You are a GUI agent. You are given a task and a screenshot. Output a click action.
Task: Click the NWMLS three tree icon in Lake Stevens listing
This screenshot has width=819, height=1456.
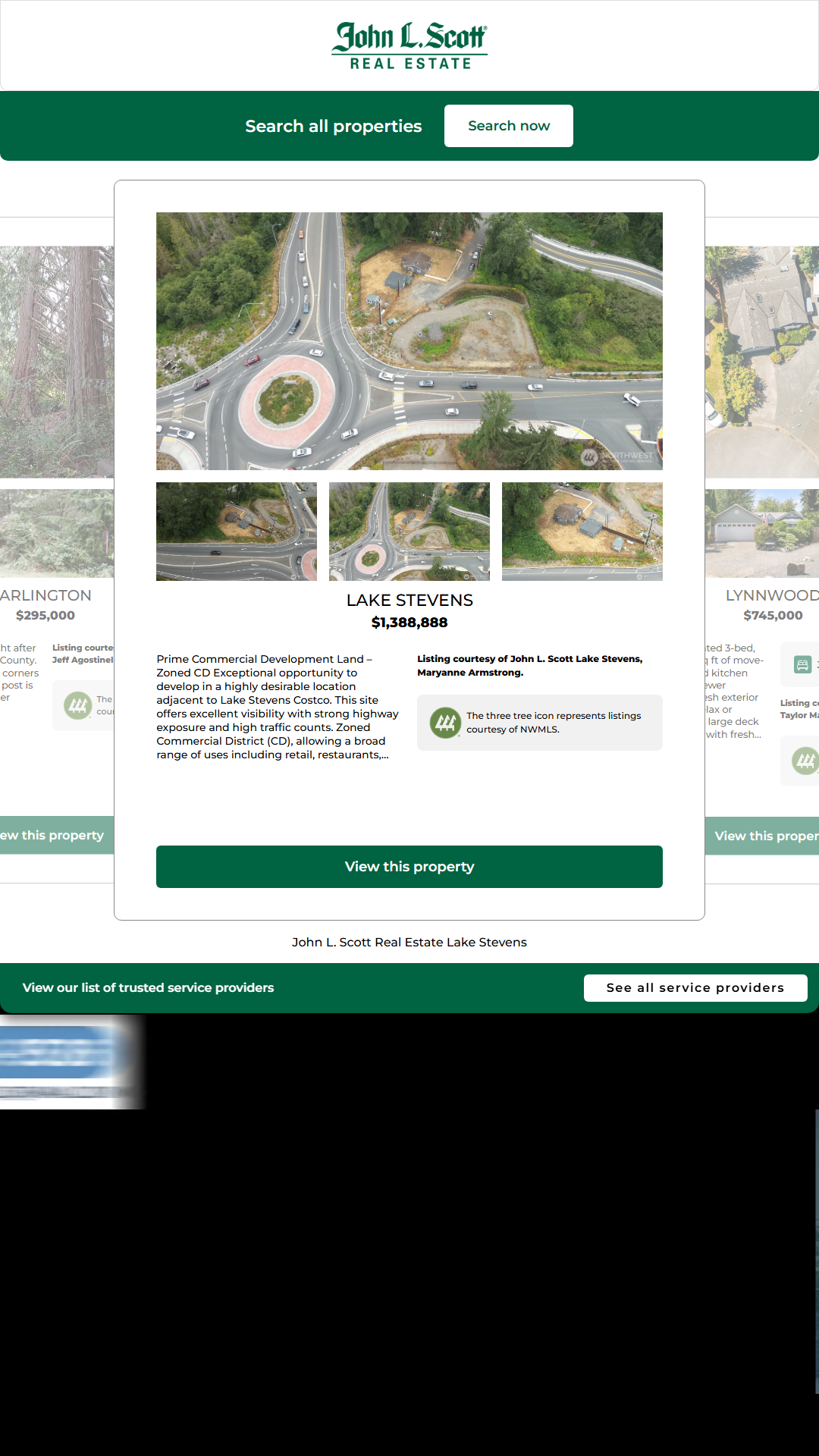(445, 723)
